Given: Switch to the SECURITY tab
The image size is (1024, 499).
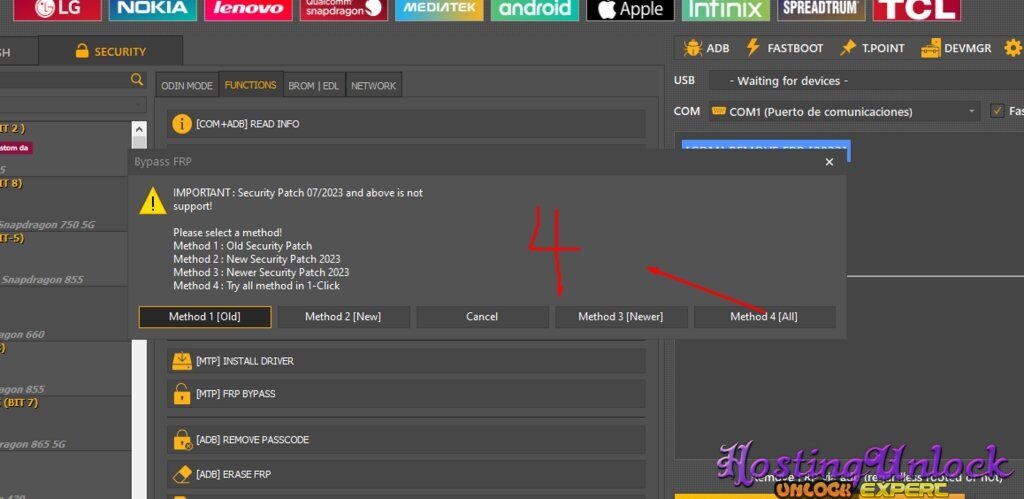Looking at the screenshot, I should pyautogui.click(x=110, y=51).
